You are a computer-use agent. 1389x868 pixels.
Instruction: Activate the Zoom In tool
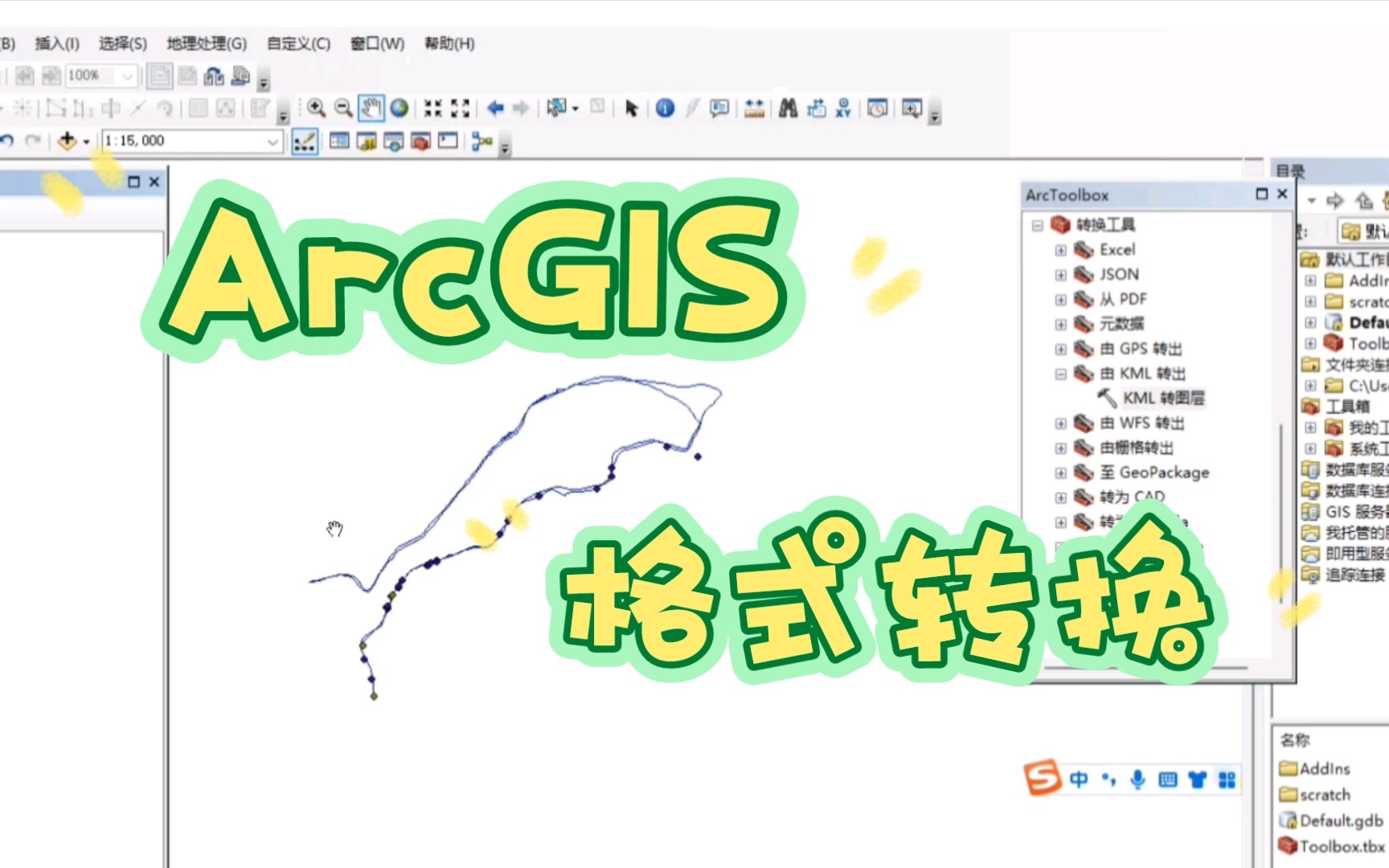[318, 108]
